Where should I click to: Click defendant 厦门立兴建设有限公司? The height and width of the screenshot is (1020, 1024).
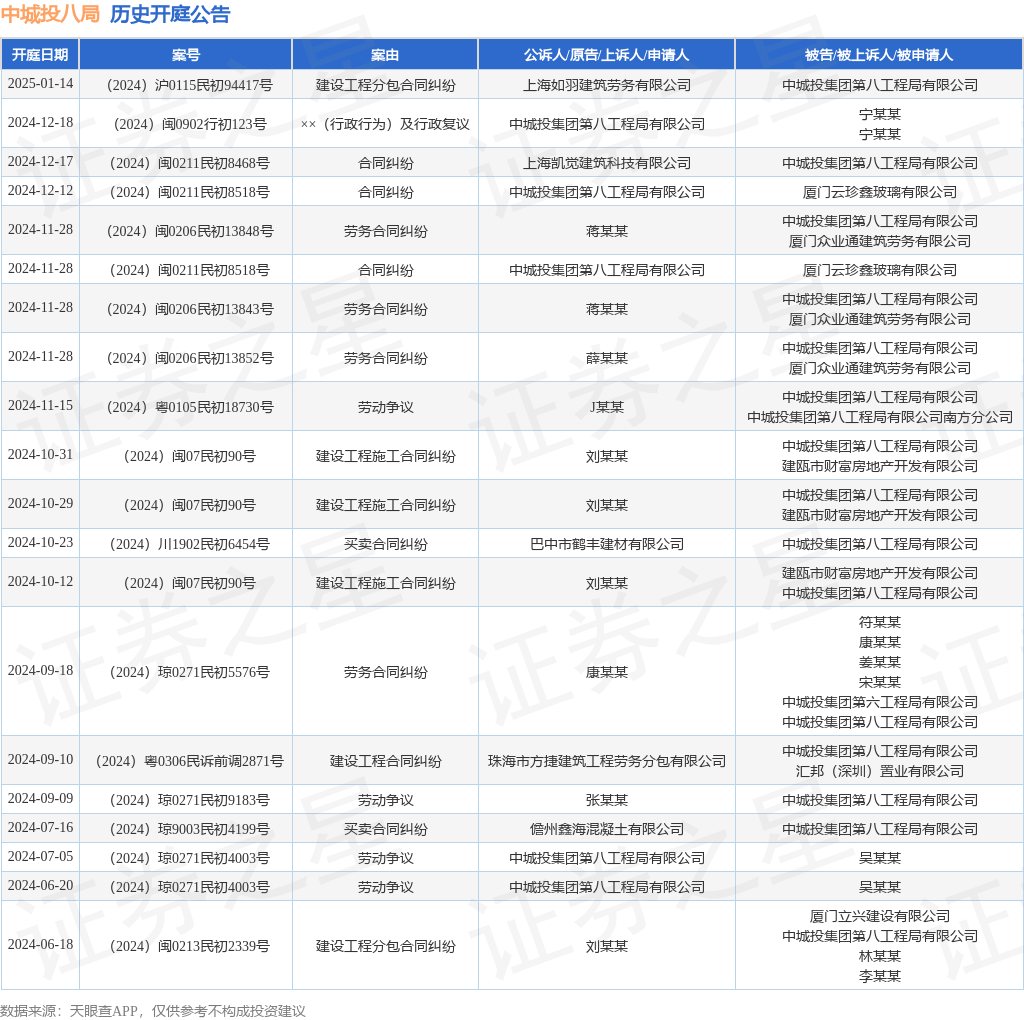(880, 916)
